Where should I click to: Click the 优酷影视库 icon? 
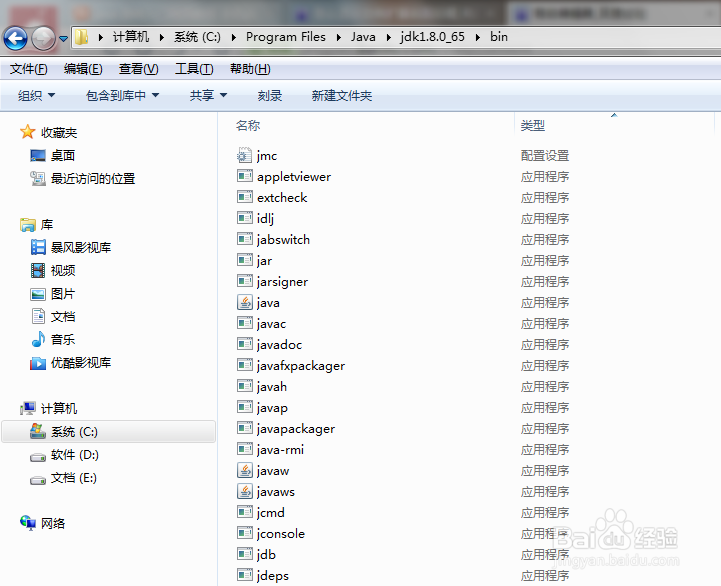click(x=38, y=363)
